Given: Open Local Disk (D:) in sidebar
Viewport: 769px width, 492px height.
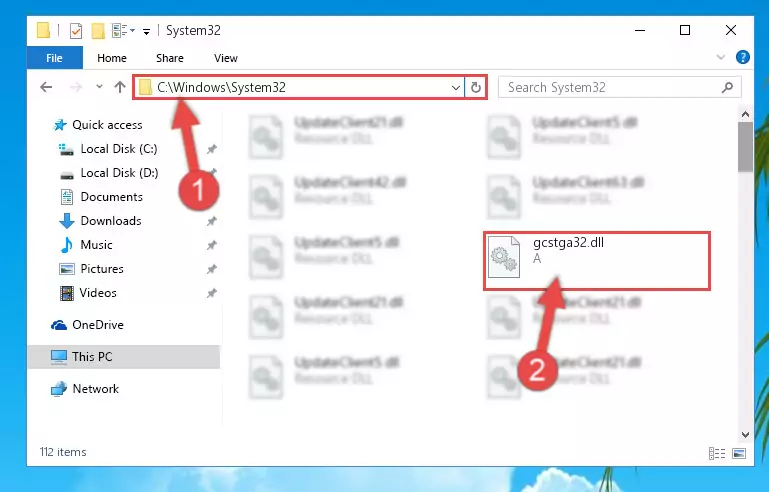Looking at the screenshot, I should tap(119, 173).
